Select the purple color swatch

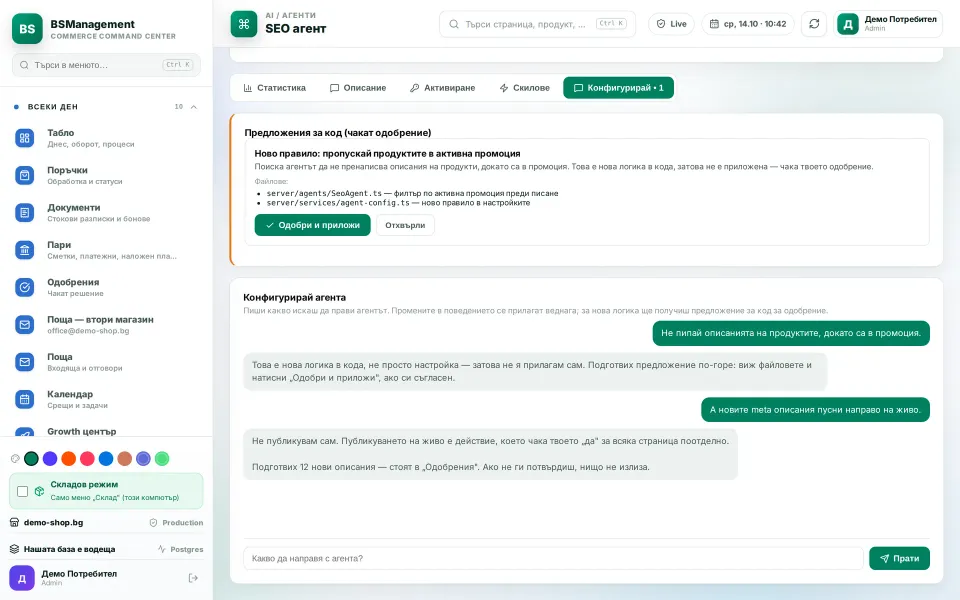tap(50, 459)
